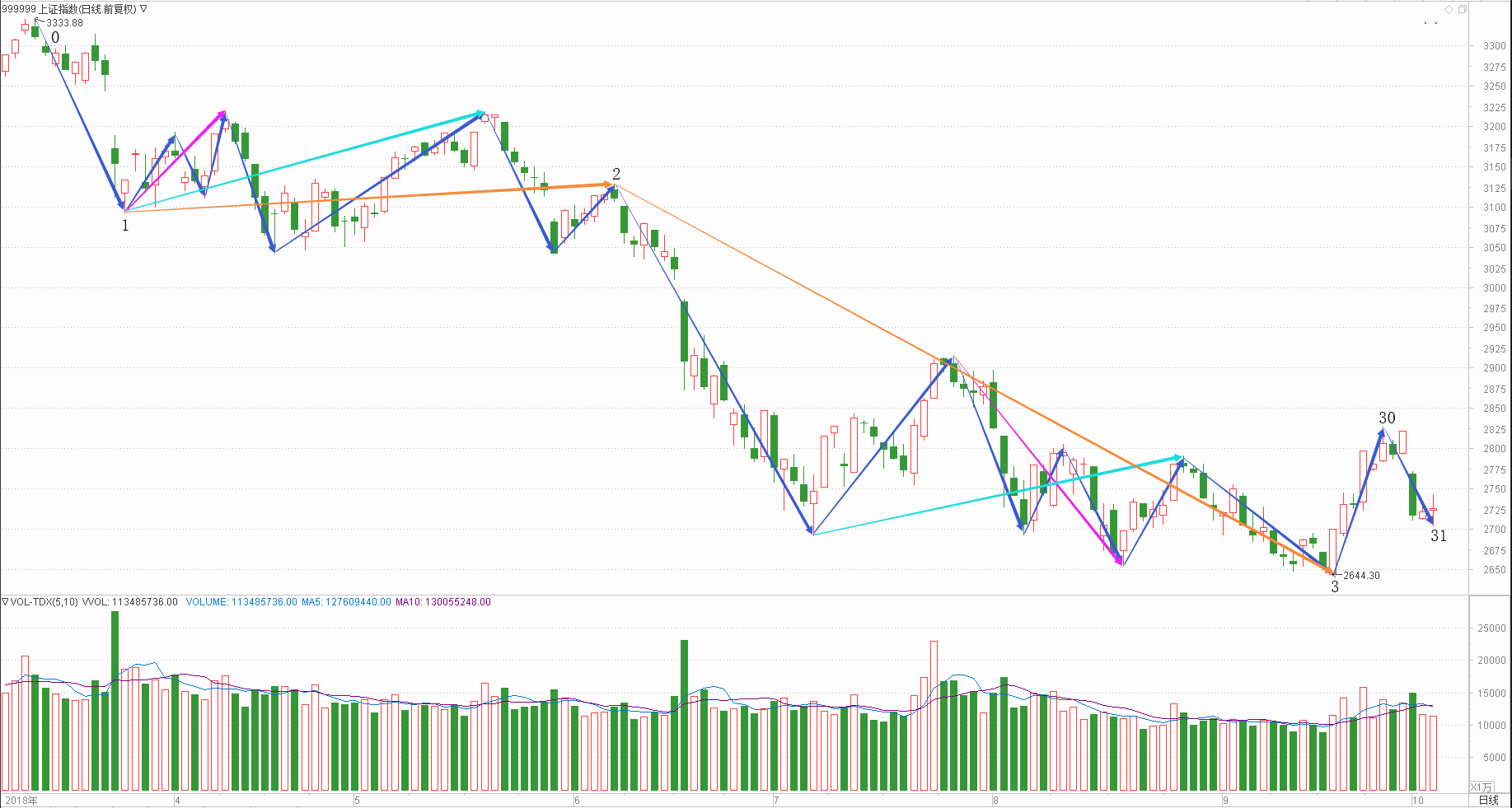
Task: Click month 10 marker on time axis
Action: coord(1417,800)
